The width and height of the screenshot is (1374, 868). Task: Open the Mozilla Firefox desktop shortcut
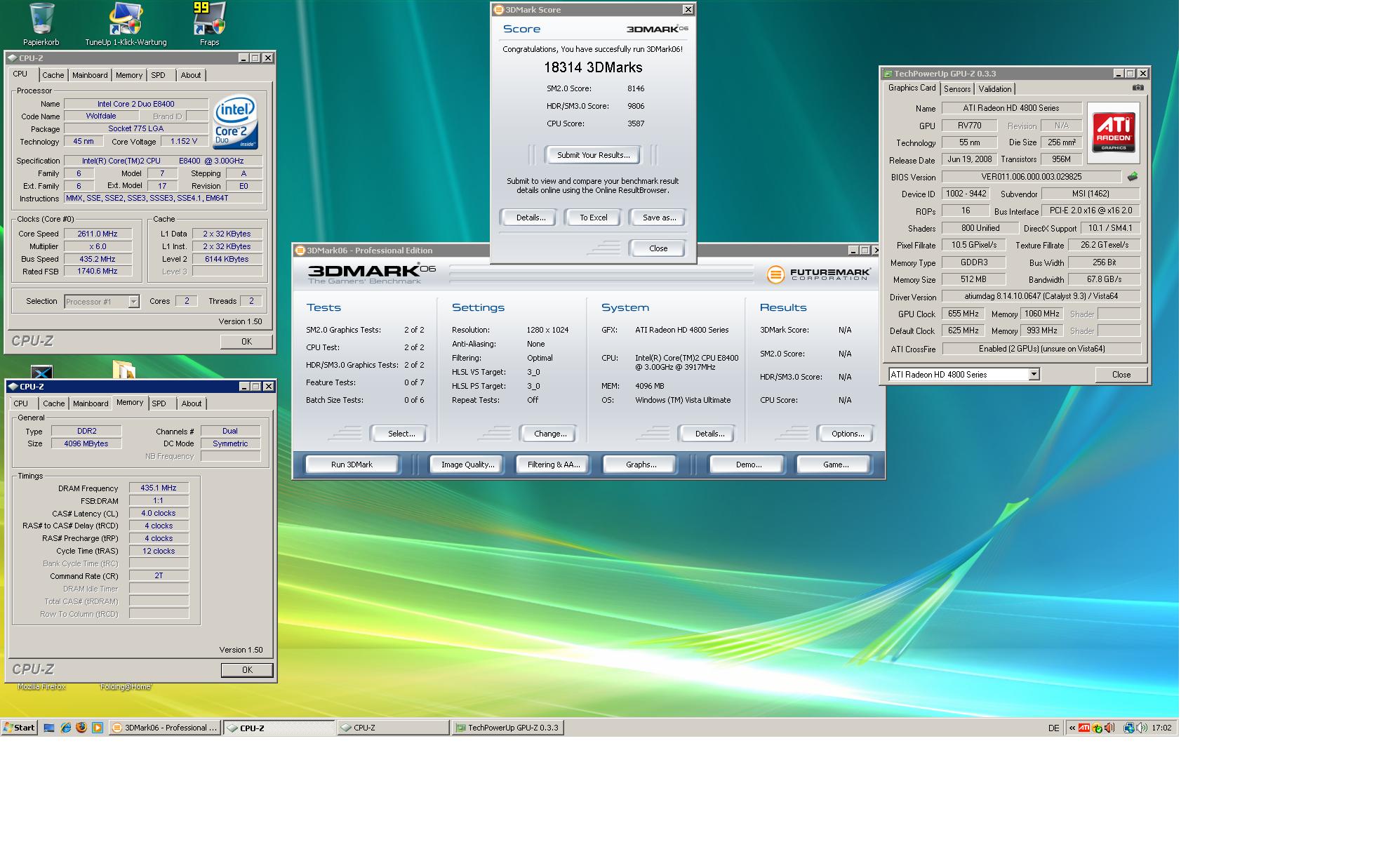tap(41, 686)
